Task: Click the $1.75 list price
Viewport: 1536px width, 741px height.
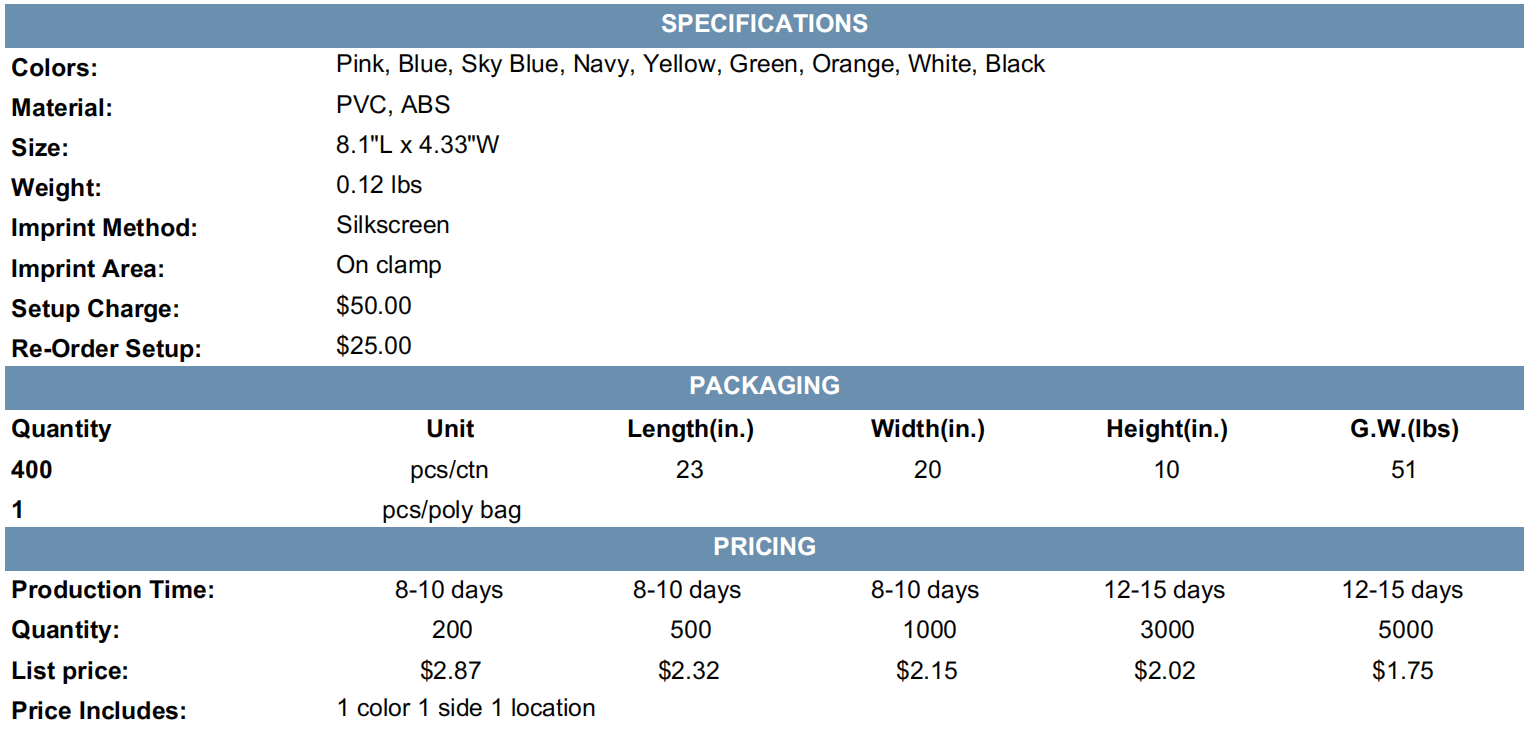Action: (1403, 671)
